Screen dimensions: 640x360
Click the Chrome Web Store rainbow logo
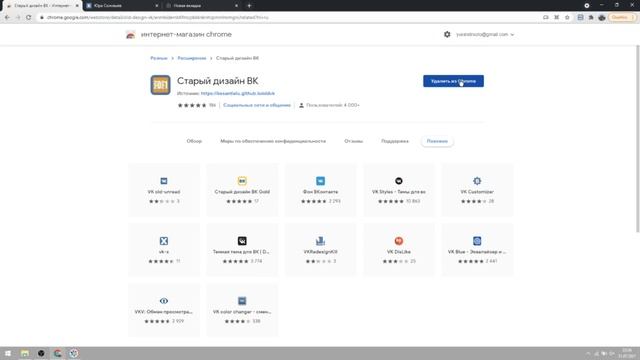coord(130,35)
